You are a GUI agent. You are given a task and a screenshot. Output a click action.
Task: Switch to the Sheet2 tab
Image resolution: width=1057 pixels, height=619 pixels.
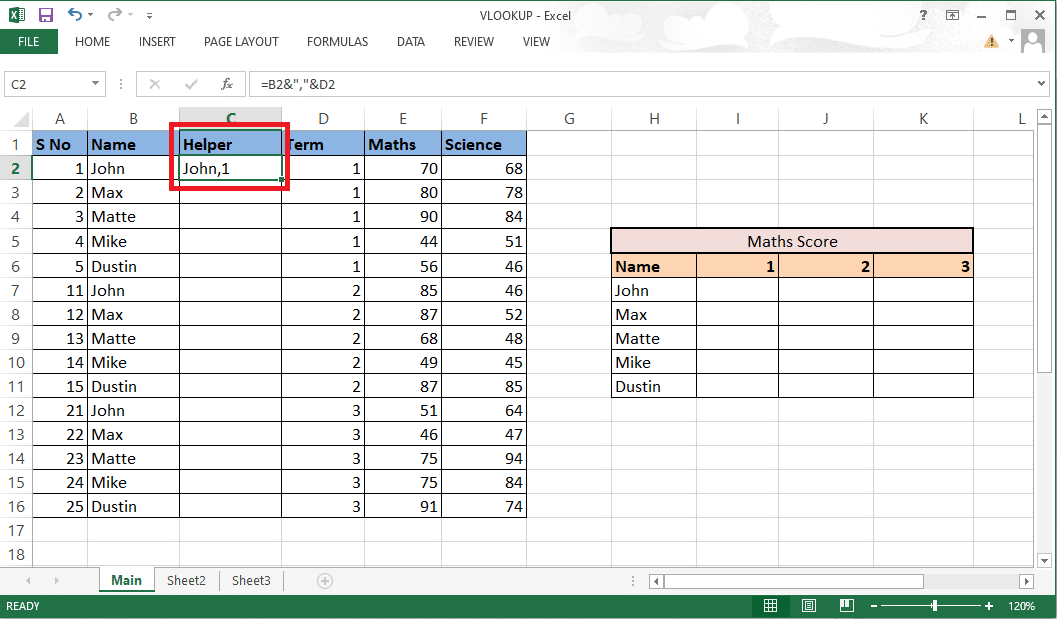click(186, 581)
